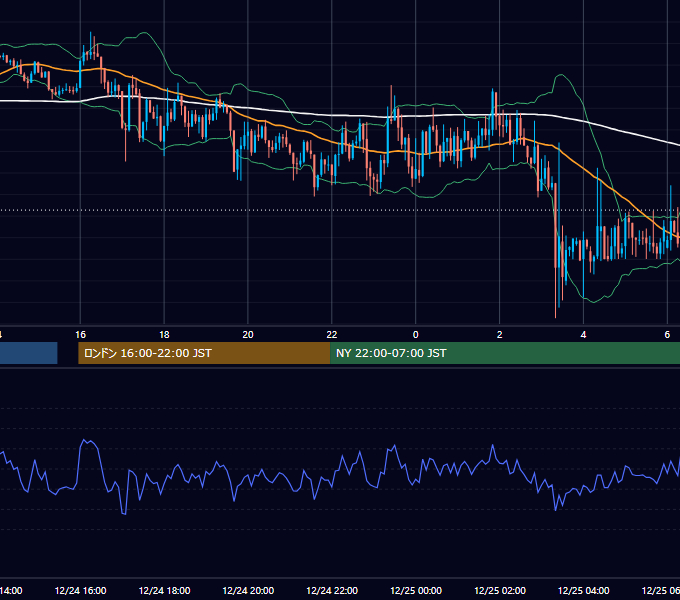The image size is (680, 600).
Task: Click the 18 hour label on the axis
Action: [x=164, y=335]
